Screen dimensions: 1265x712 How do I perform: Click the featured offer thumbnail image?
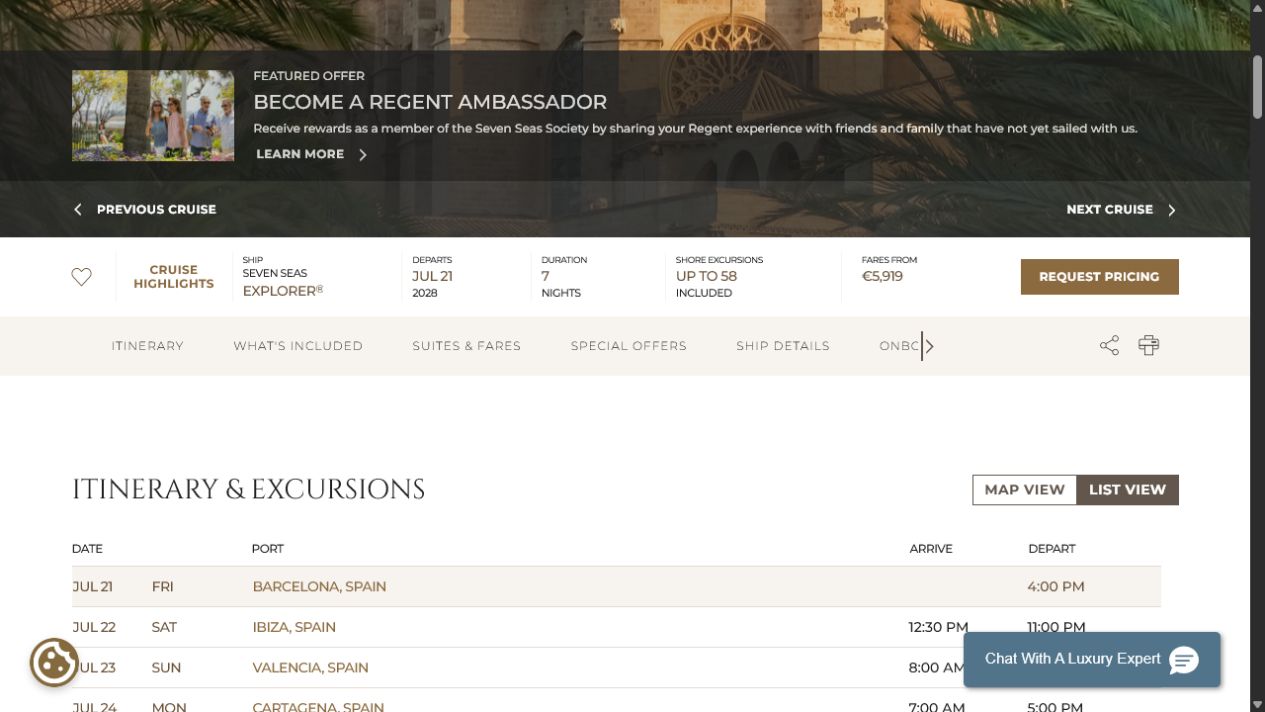click(153, 116)
